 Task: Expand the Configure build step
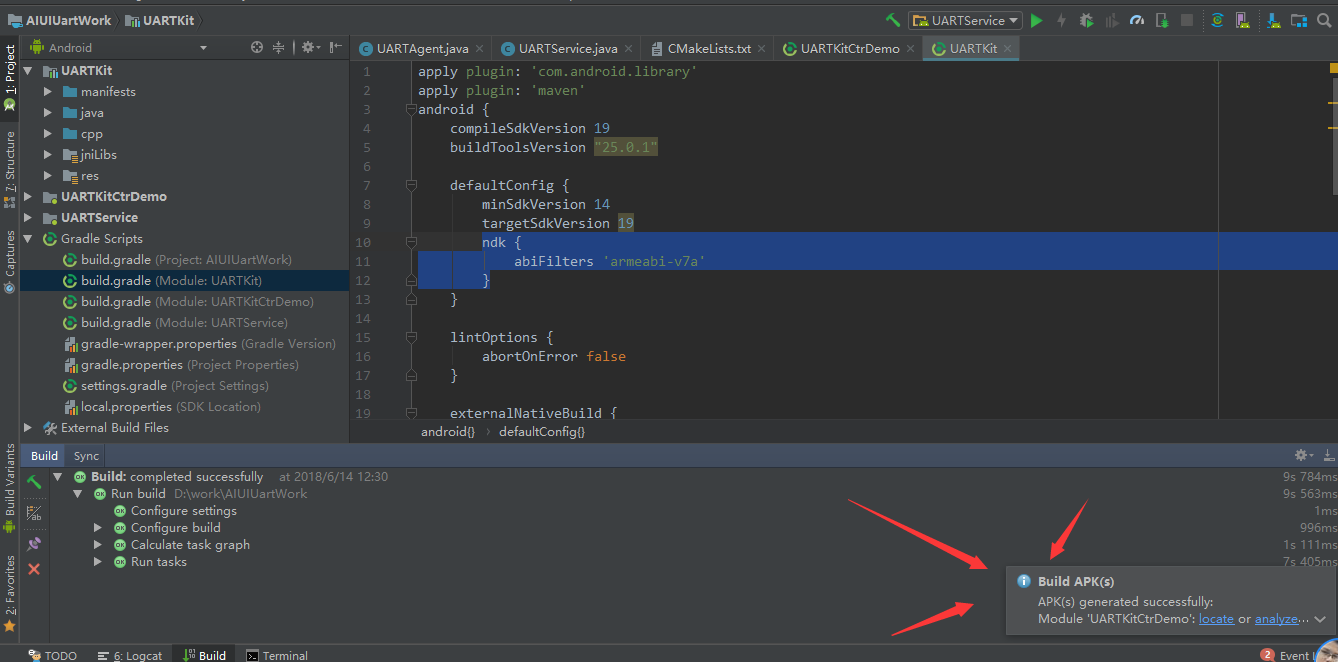[x=98, y=528]
